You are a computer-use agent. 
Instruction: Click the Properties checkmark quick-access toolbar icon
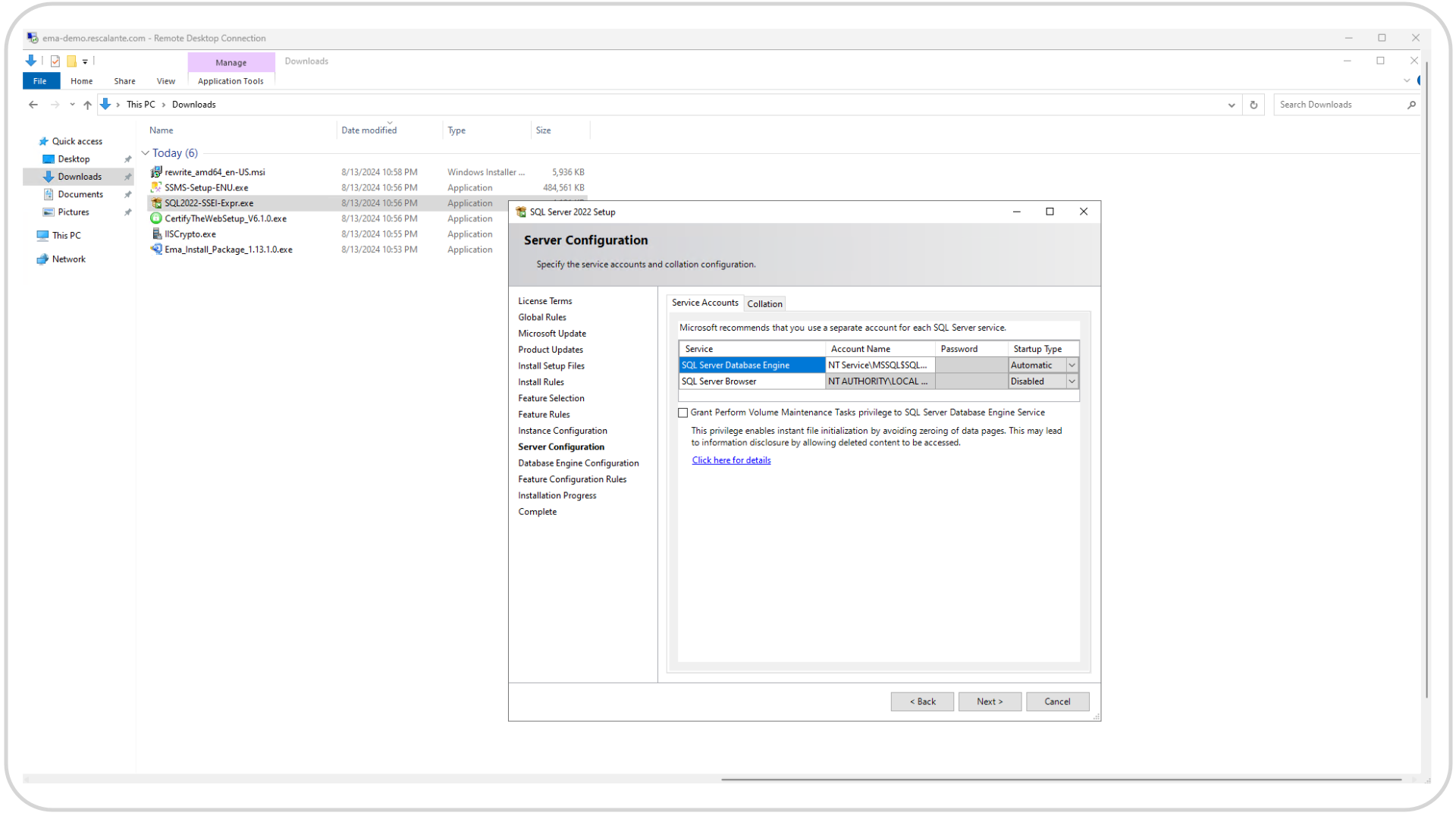click(x=55, y=61)
